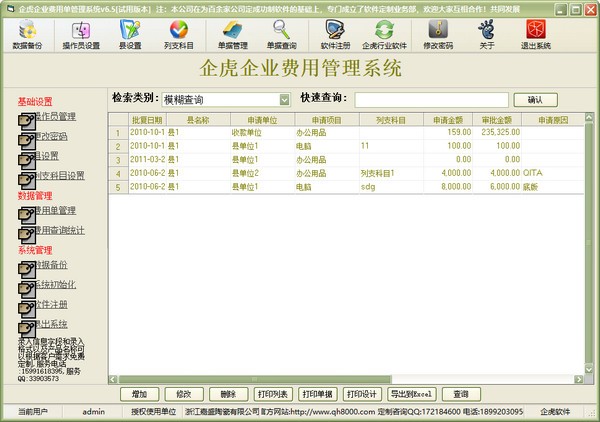Click the 快速查询 input field

pos(431,100)
